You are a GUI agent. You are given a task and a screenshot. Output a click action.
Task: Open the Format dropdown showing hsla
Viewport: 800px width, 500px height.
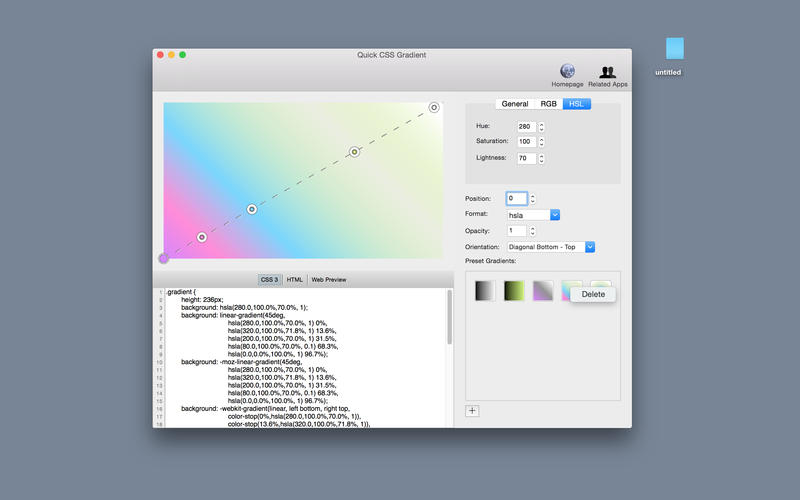click(x=533, y=215)
